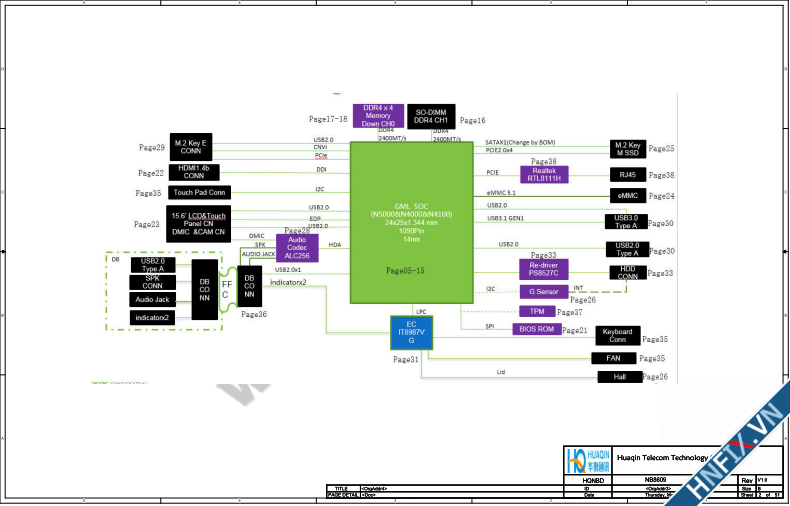Image resolution: width=790 pixels, height=506 pixels.
Task: Click the eMMC block
Action: pyautogui.click(x=628, y=196)
